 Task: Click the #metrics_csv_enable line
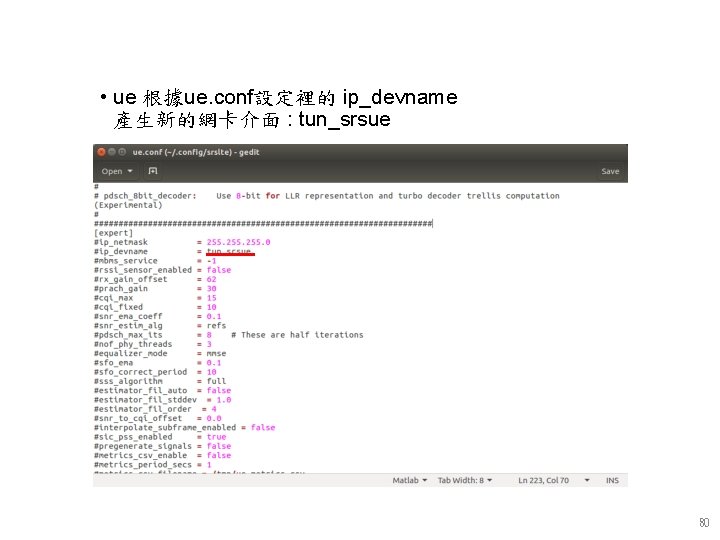pyautogui.click(x=163, y=455)
